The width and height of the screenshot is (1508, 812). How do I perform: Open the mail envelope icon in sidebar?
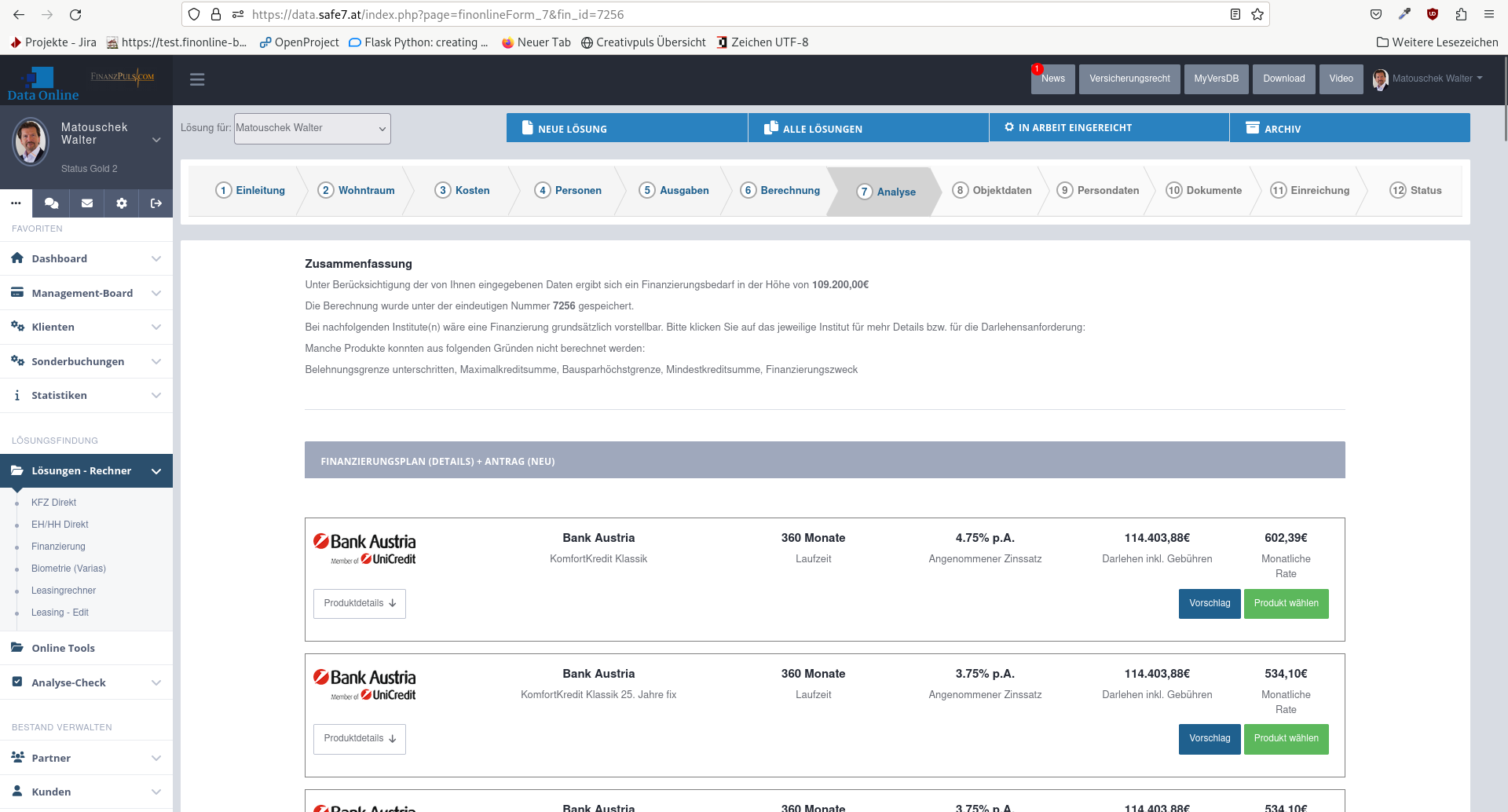87,203
